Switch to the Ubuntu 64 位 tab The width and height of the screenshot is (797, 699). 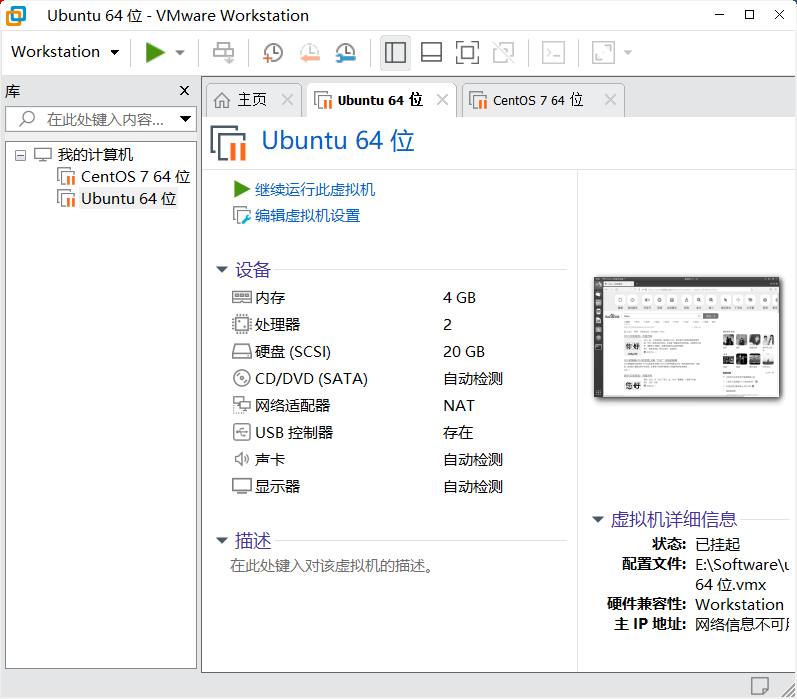click(x=380, y=100)
